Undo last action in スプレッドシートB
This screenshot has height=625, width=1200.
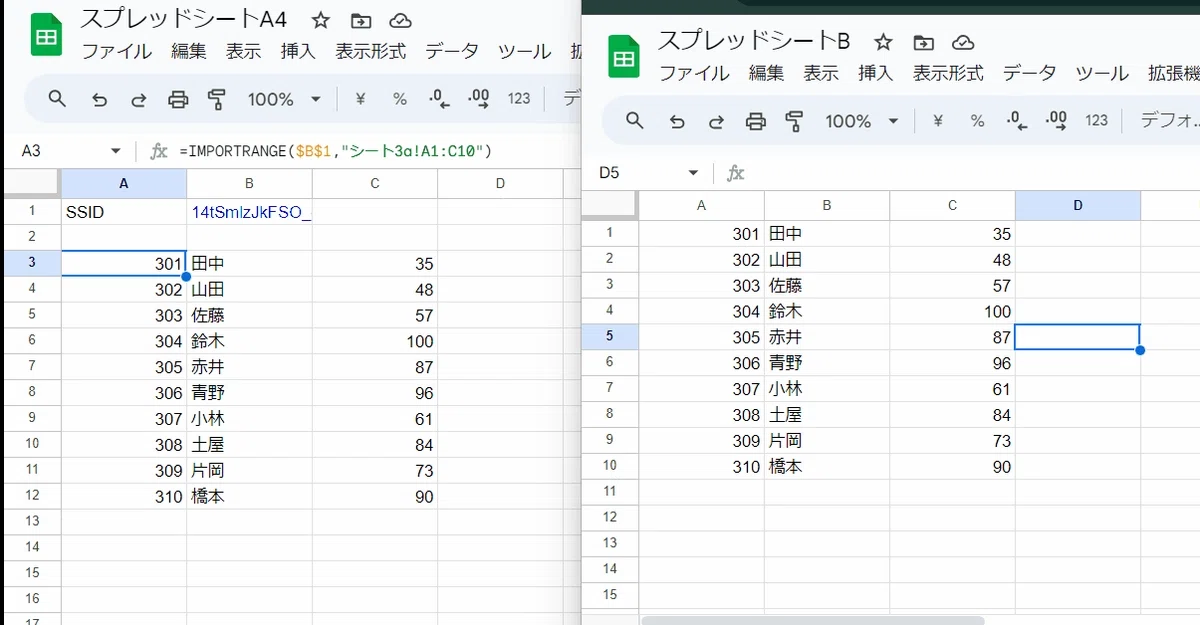677,121
